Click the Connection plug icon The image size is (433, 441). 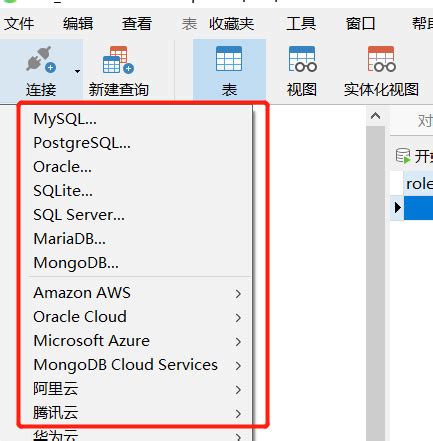click(41, 59)
